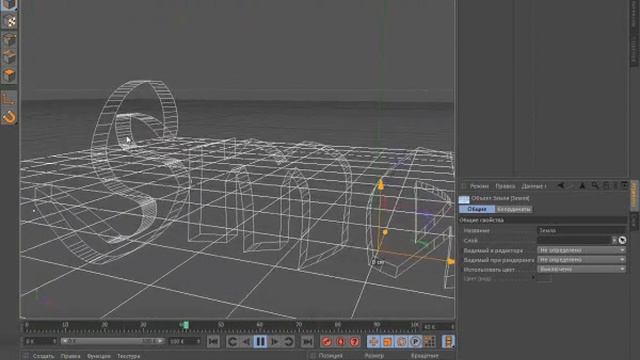
Task: Go to end of animation
Action: pos(307,341)
